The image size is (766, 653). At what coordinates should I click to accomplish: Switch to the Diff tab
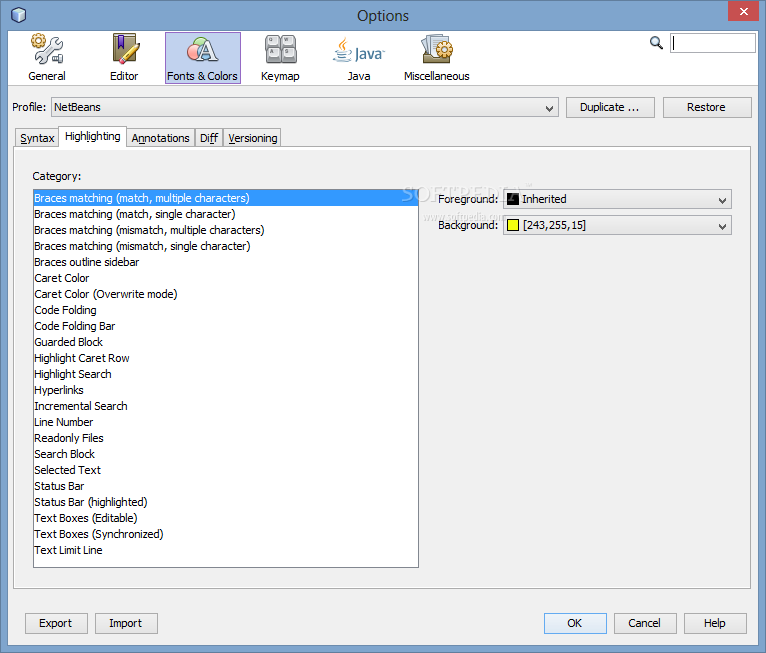209,138
